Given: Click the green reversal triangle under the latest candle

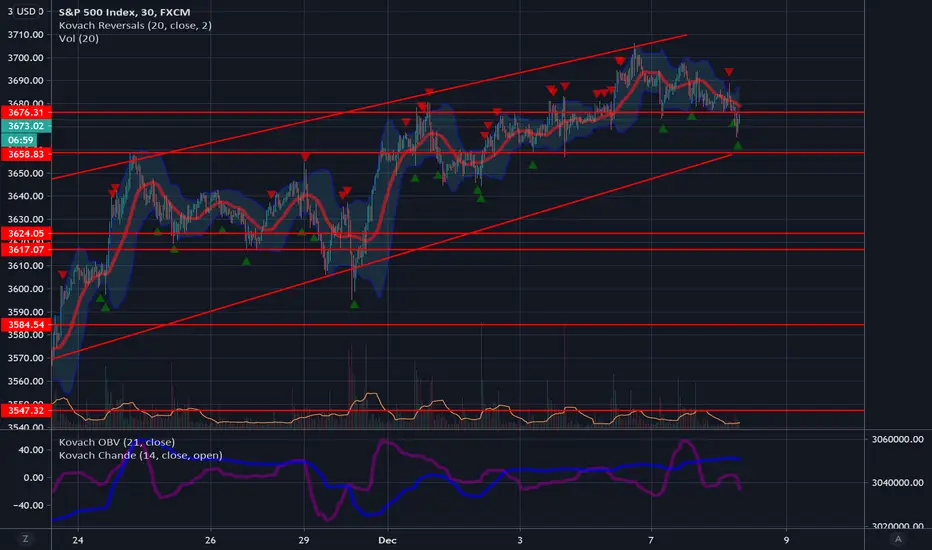Looking at the screenshot, I should pyautogui.click(x=738, y=146).
